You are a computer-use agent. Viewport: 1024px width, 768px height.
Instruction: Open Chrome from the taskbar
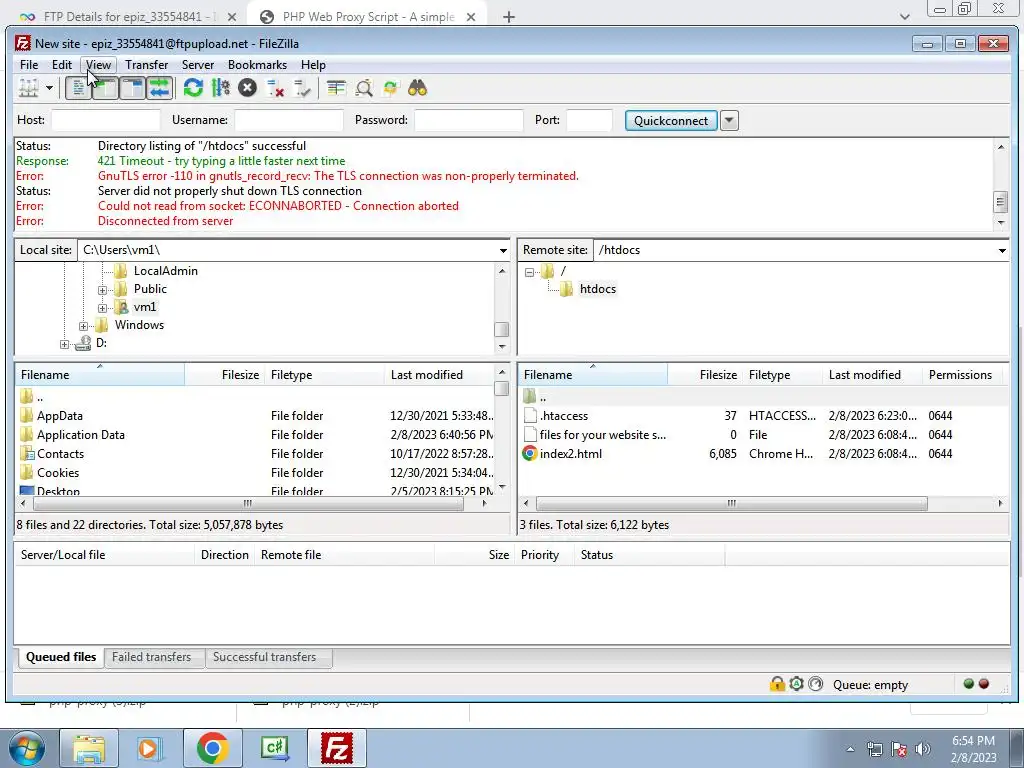213,748
